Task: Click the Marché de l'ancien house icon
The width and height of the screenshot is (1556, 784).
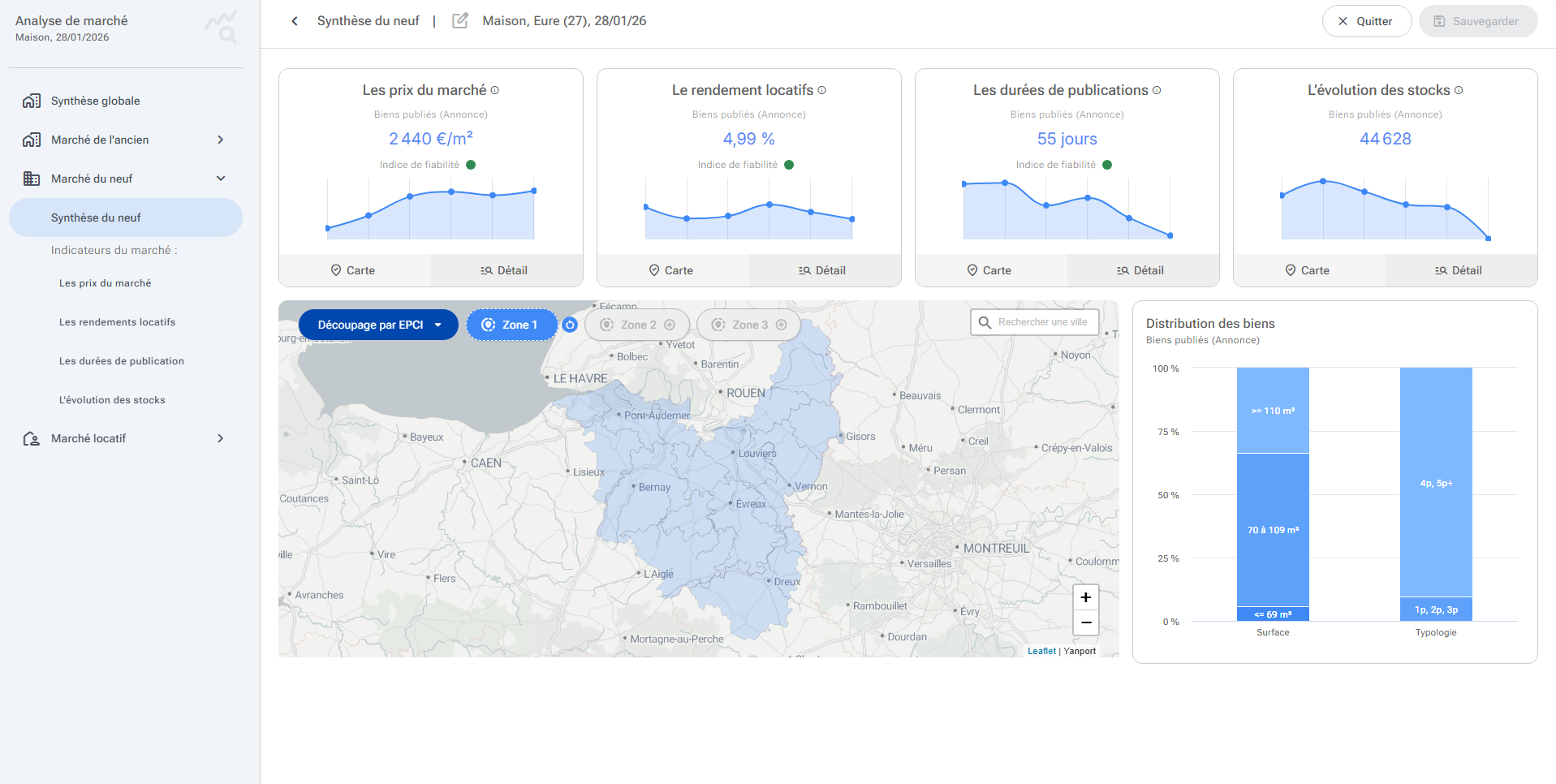Action: point(32,140)
